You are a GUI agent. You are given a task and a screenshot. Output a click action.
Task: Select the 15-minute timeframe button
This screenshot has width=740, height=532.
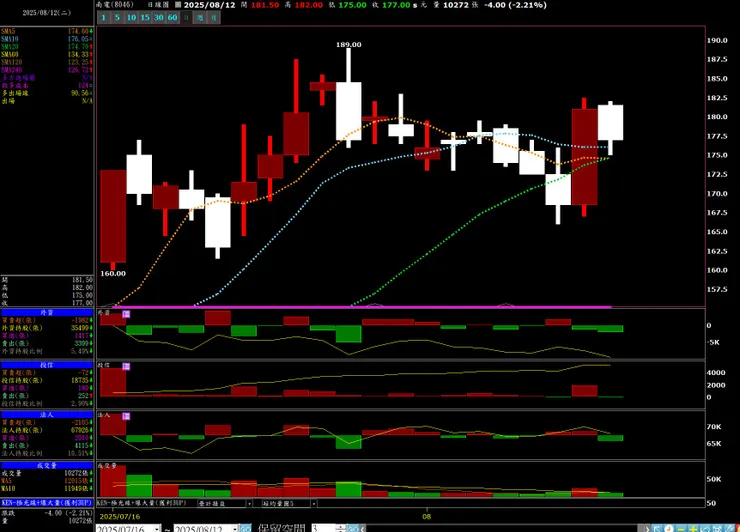pyautogui.click(x=145, y=17)
